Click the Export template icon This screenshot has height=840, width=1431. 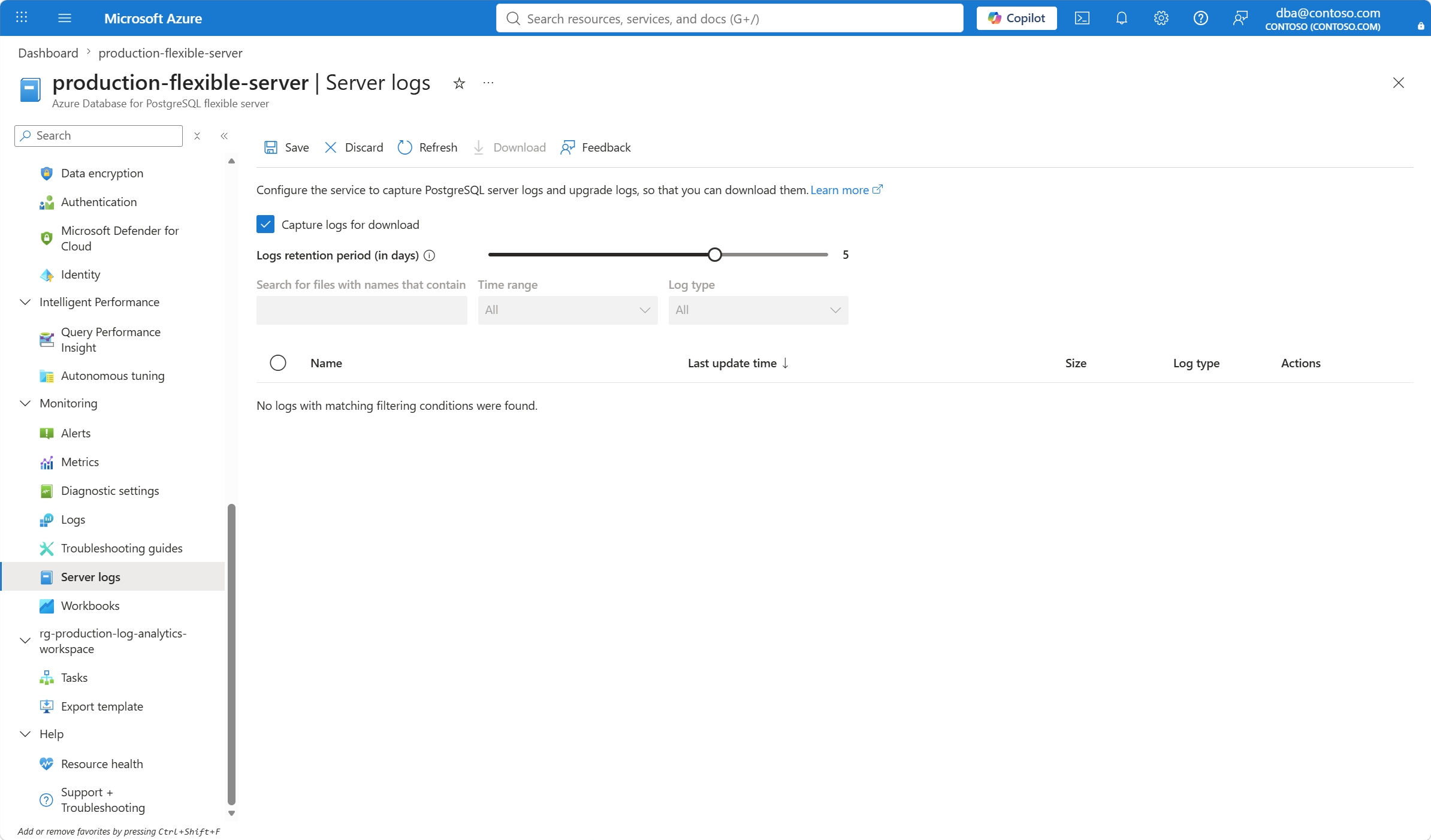47,706
